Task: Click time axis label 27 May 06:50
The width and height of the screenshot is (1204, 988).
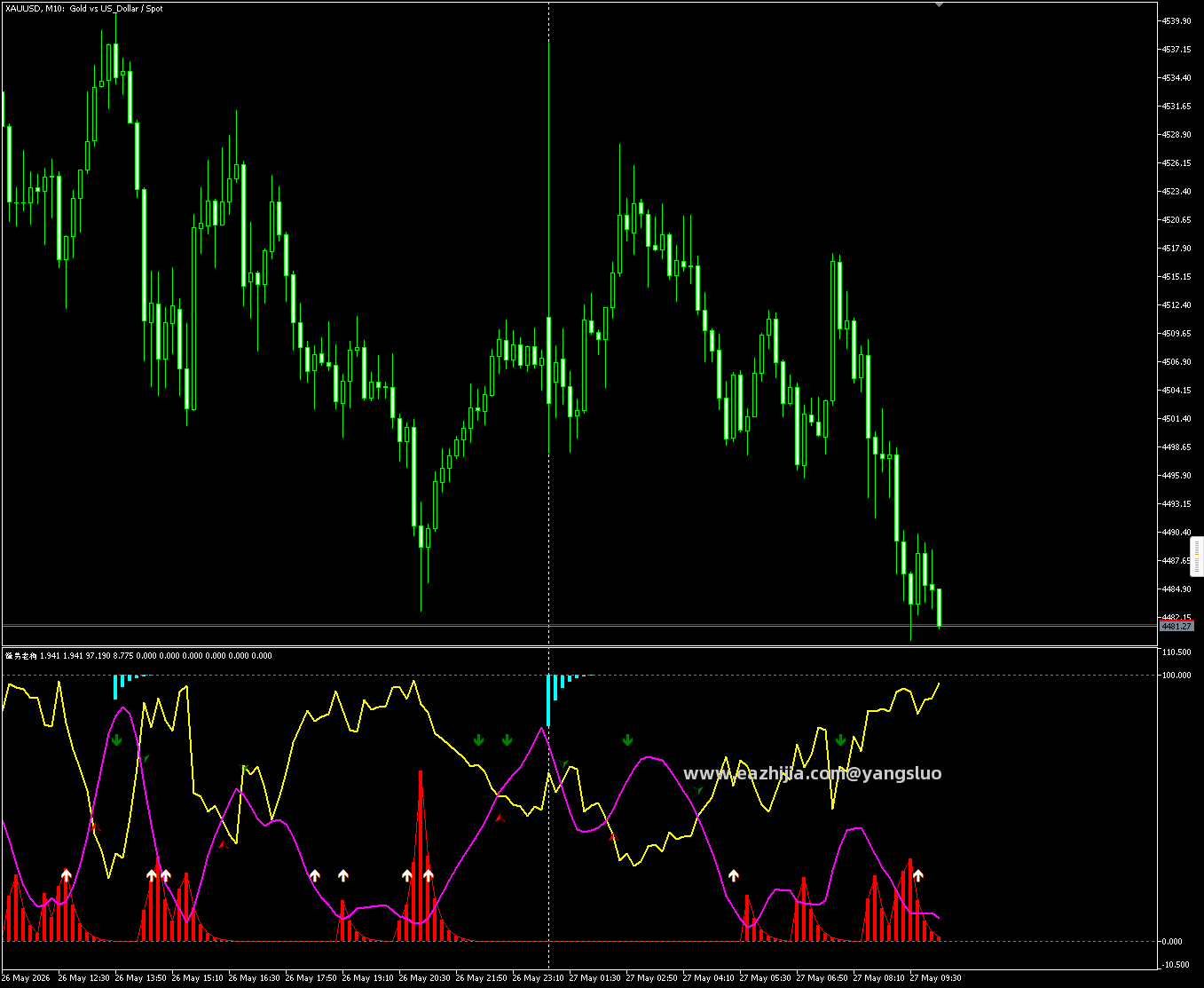Action: [x=822, y=978]
